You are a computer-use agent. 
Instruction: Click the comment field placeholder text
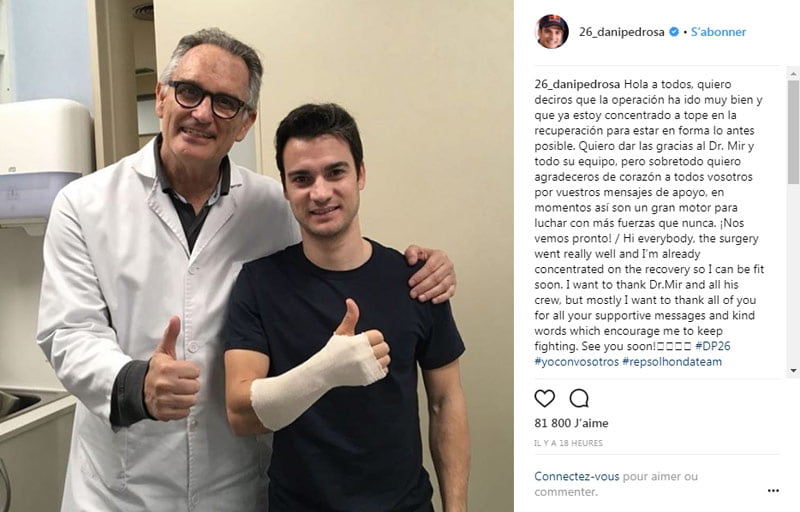[x=616, y=484]
